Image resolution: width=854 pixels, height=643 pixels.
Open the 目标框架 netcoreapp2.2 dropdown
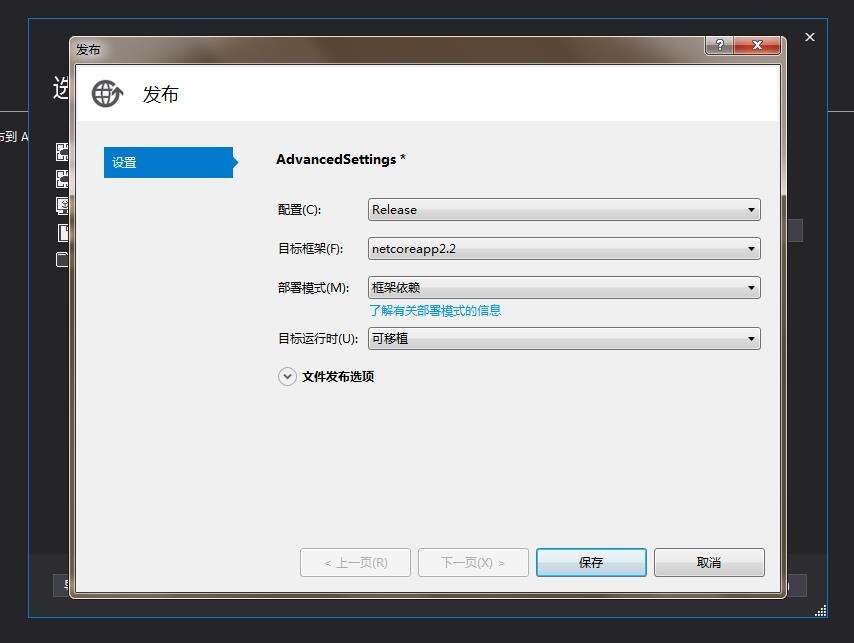[564, 249]
